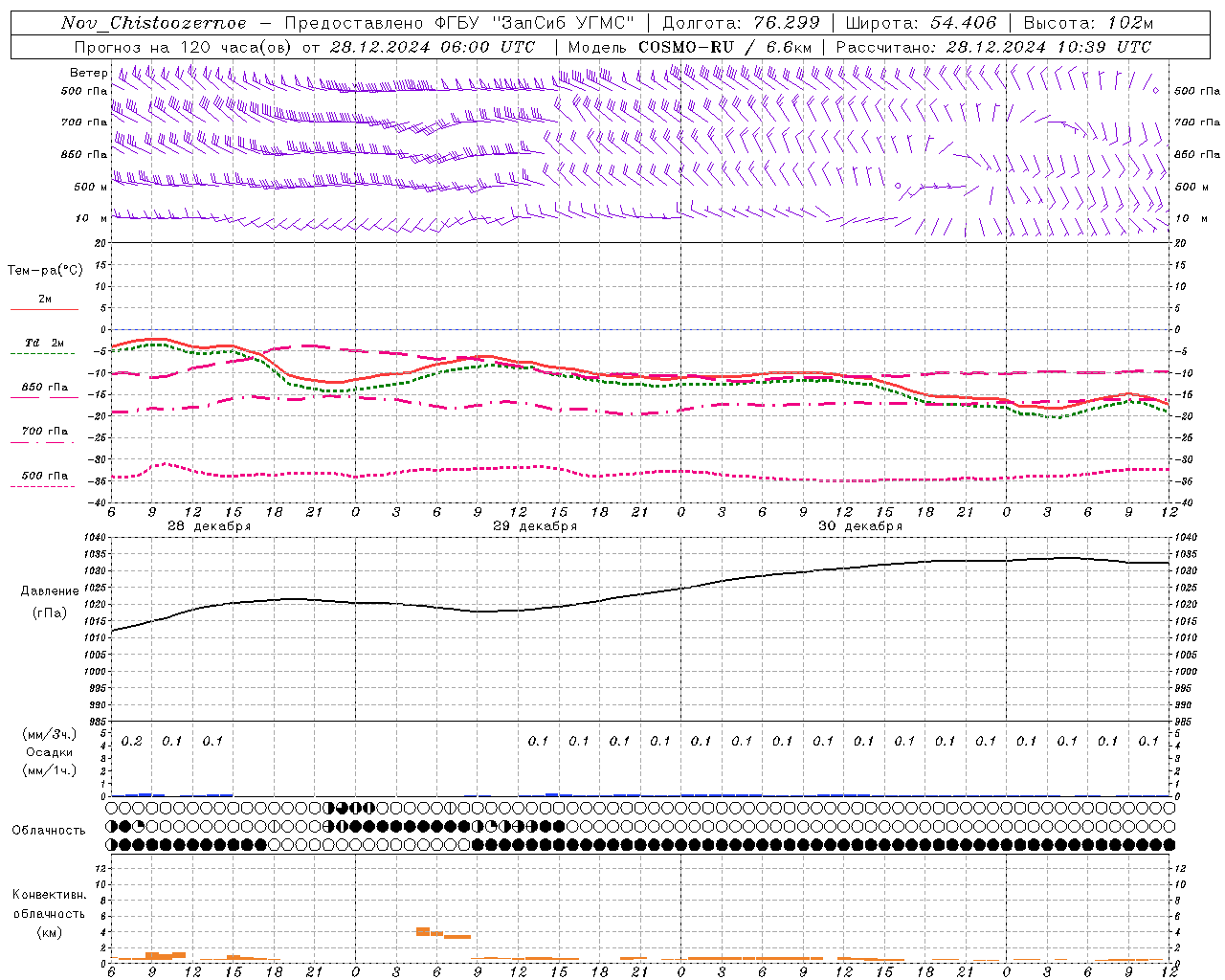1225x980 pixels.
Task: Click the (км) unit label under convective cloudiness
Action: tap(49, 932)
